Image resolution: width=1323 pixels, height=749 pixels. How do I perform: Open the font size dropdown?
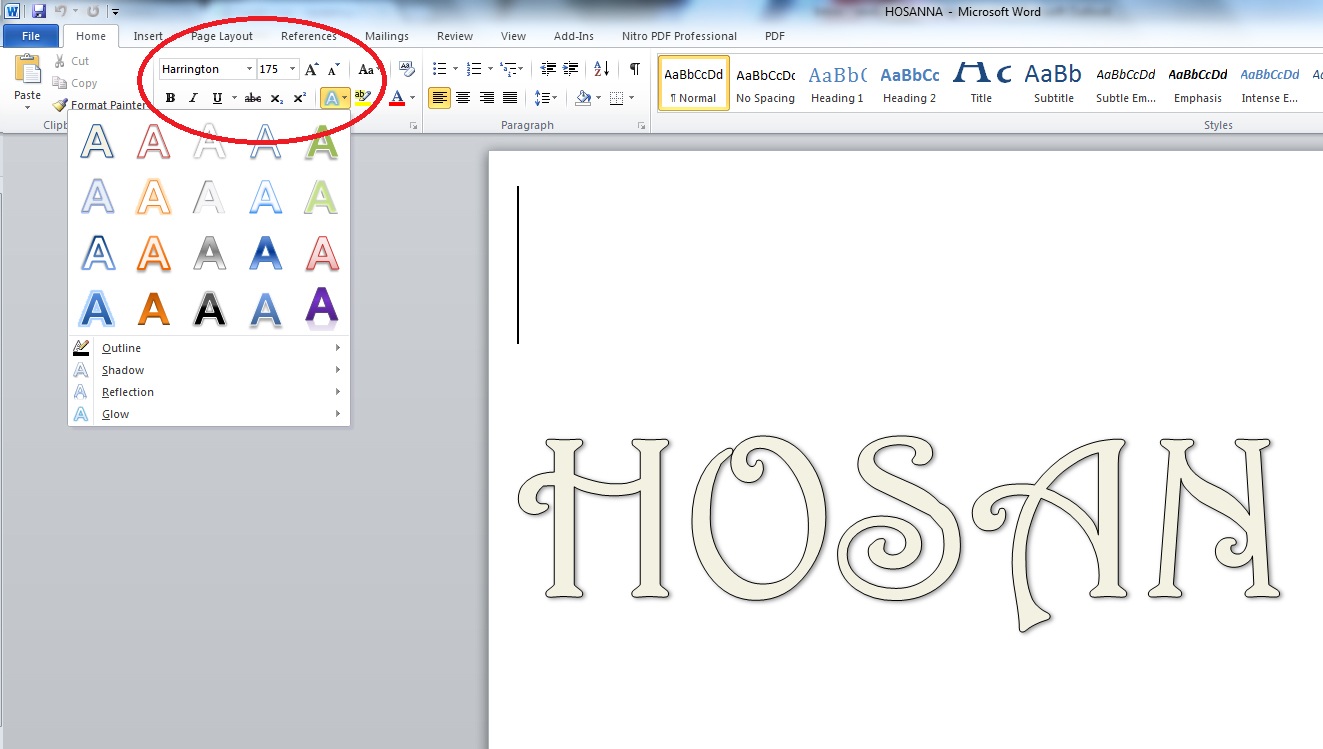click(x=292, y=68)
